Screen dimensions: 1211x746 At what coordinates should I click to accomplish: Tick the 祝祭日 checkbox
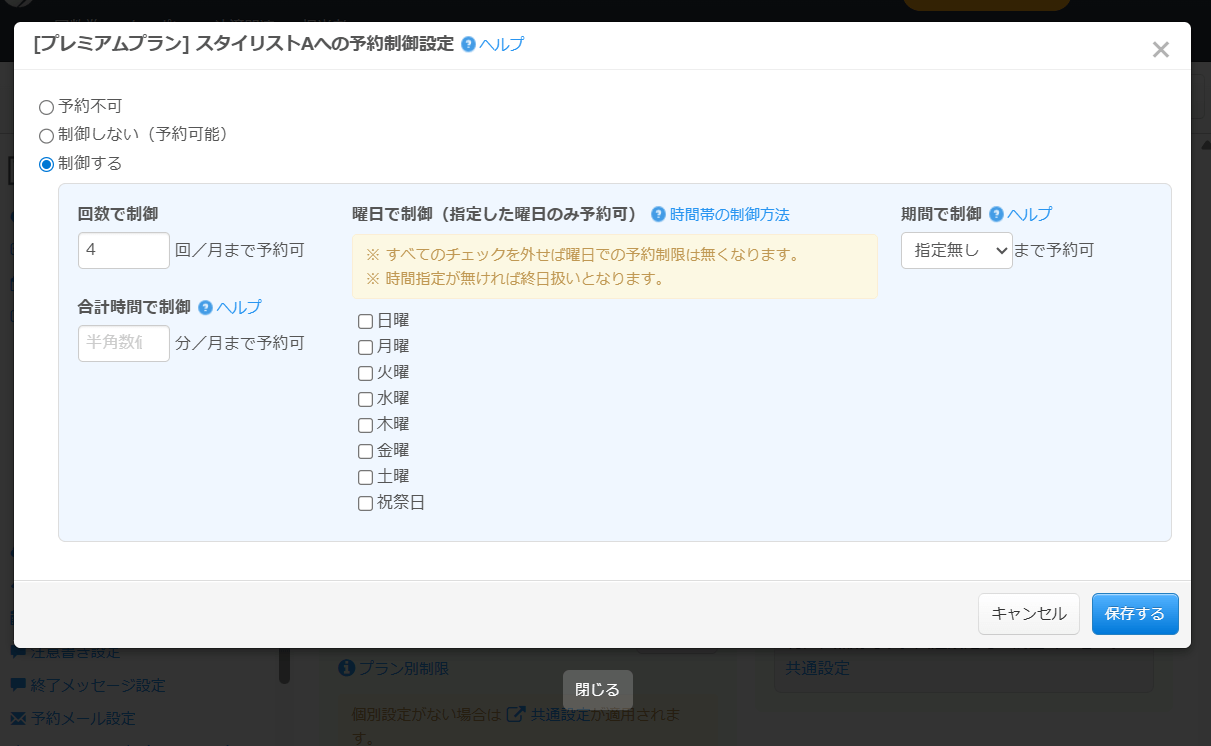[365, 504]
